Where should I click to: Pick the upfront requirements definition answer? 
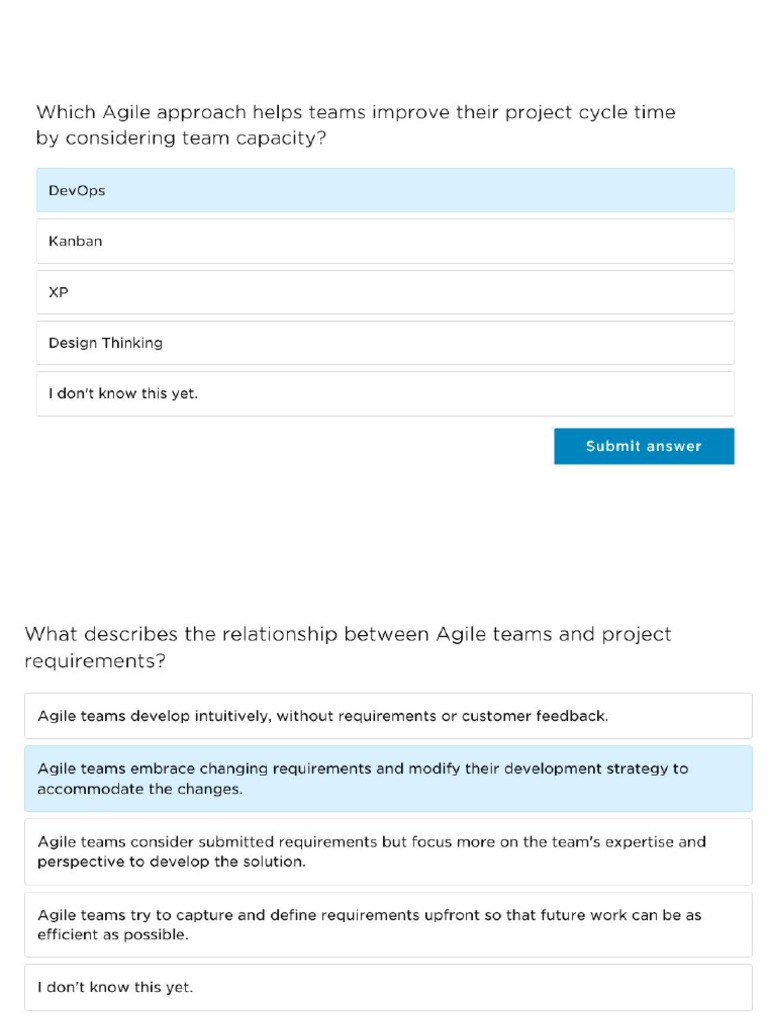tap(388, 924)
